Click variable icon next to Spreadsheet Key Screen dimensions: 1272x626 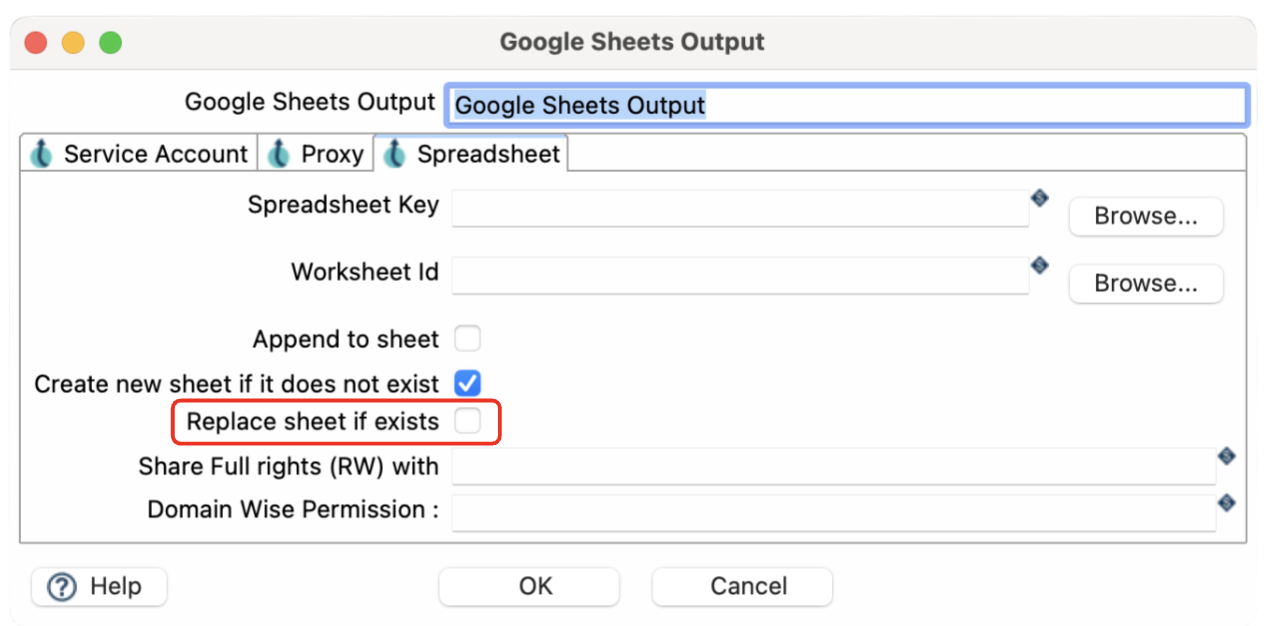1039,198
